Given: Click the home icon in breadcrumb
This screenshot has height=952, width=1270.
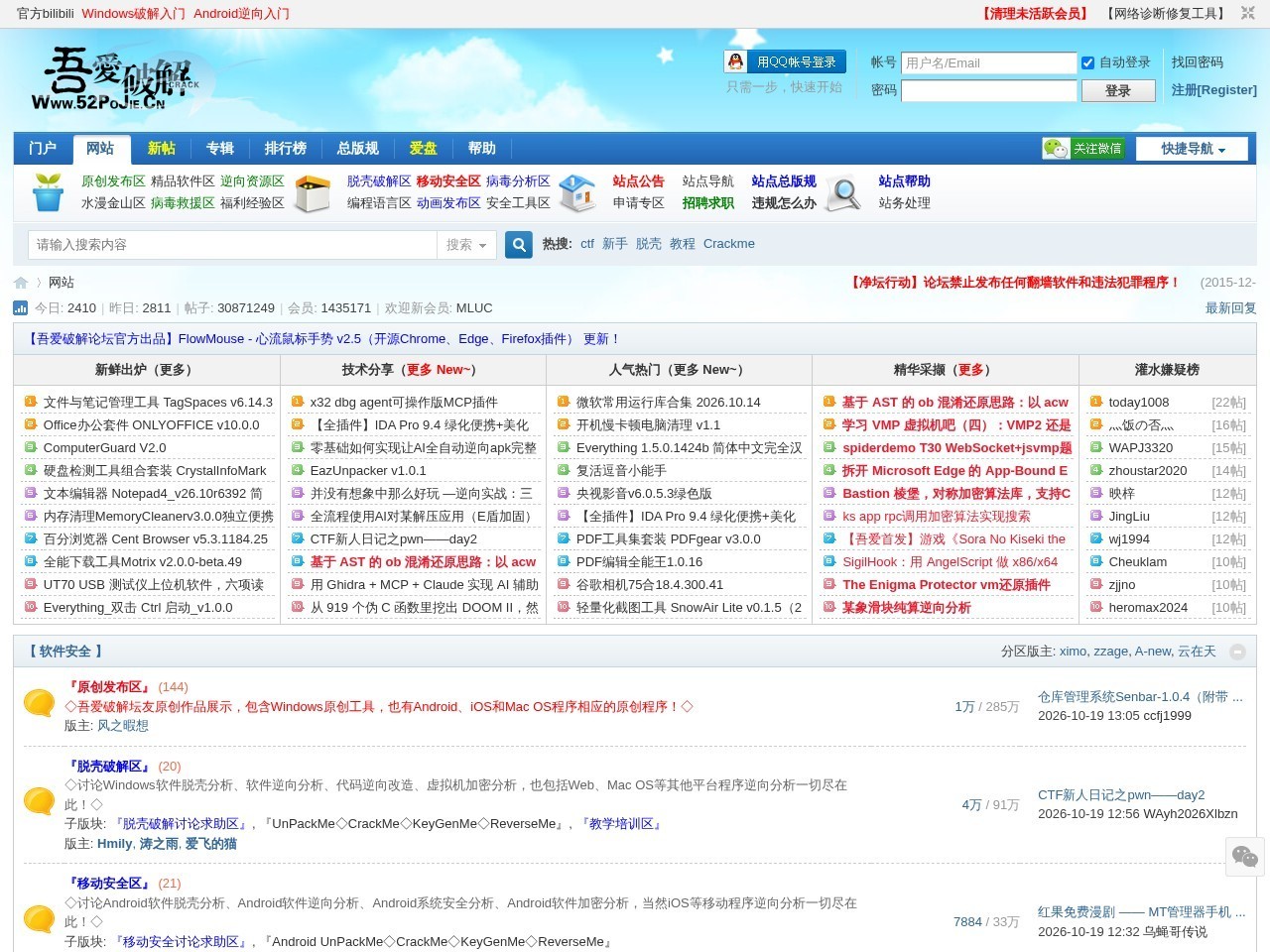Looking at the screenshot, I should point(21,283).
